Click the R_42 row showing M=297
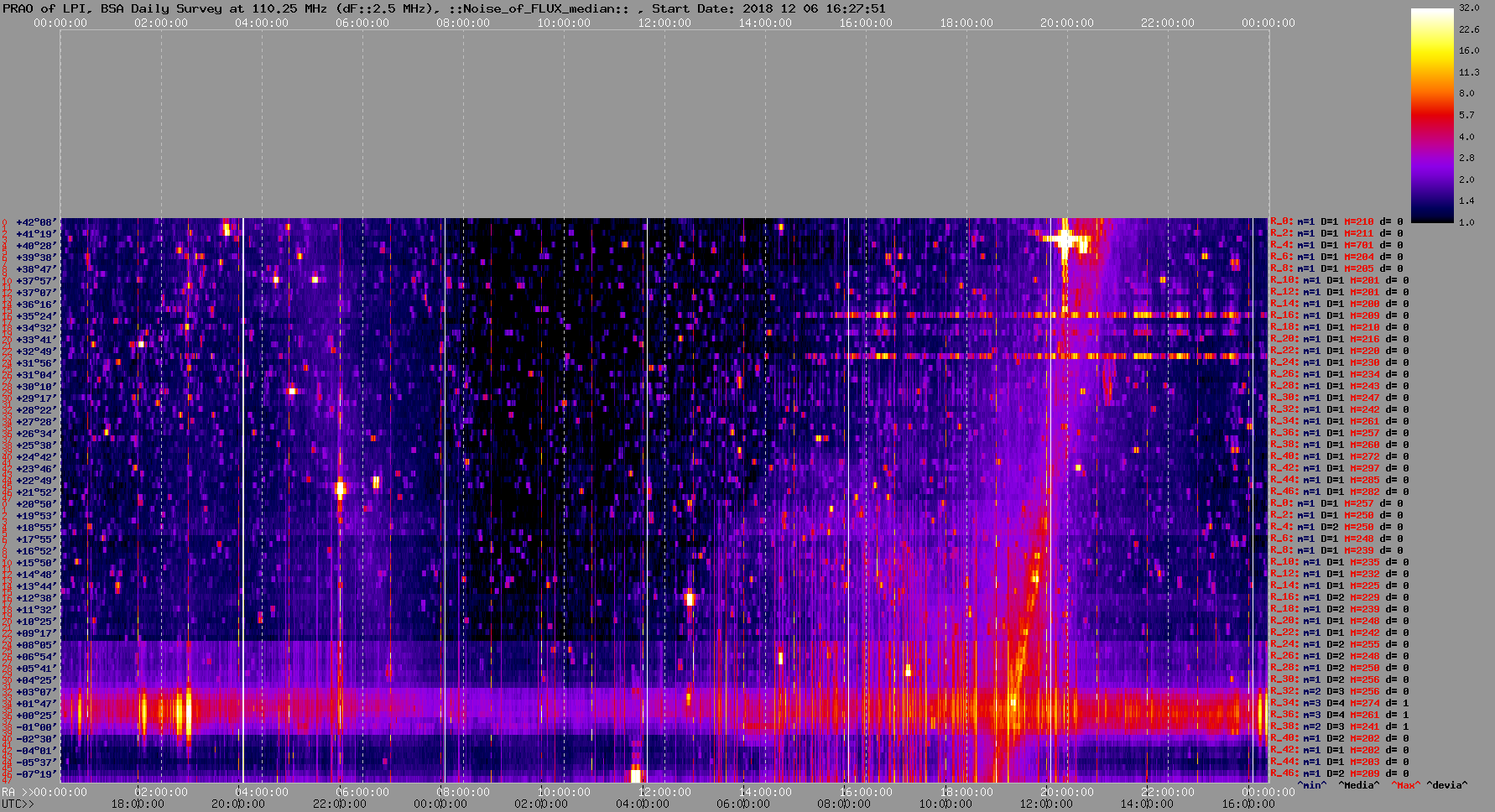 (1340, 469)
